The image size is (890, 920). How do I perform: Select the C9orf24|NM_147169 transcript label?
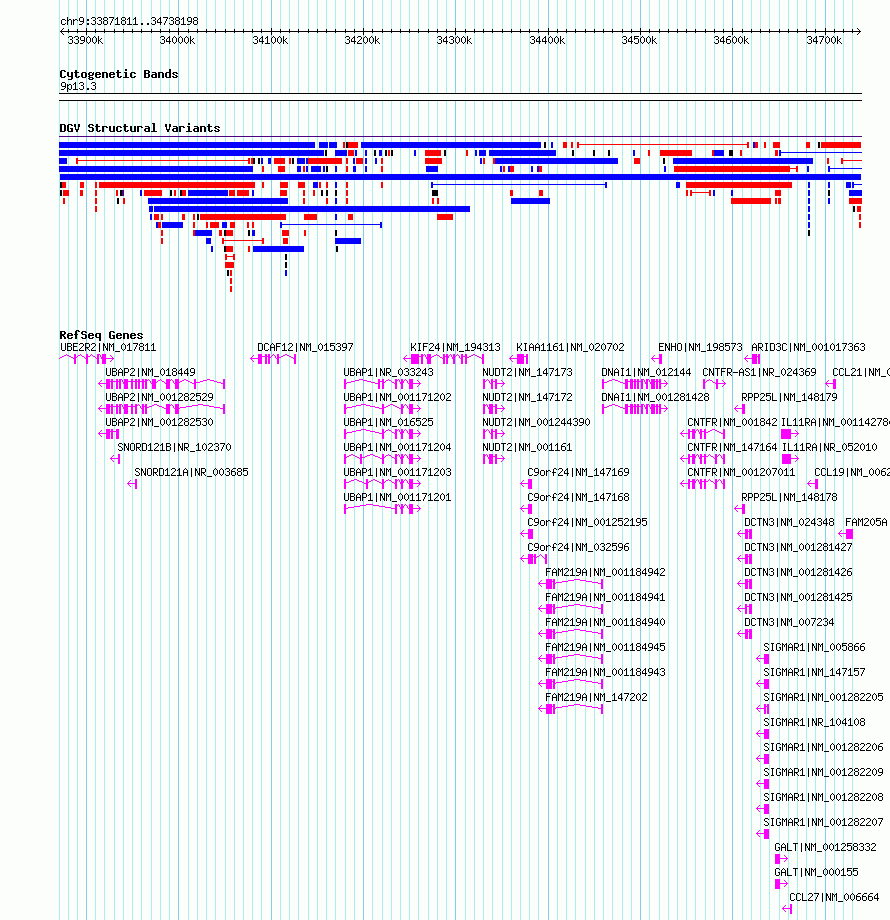pyautogui.click(x=578, y=472)
